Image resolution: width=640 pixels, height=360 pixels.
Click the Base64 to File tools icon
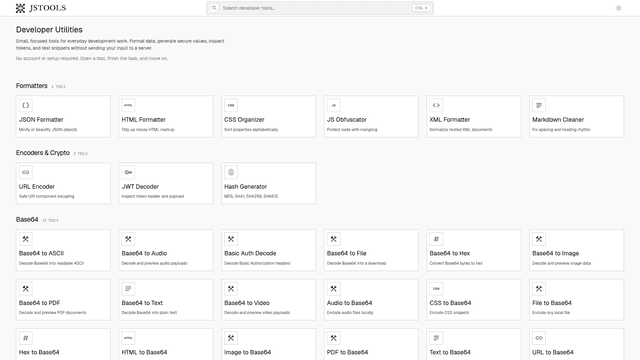click(333, 239)
